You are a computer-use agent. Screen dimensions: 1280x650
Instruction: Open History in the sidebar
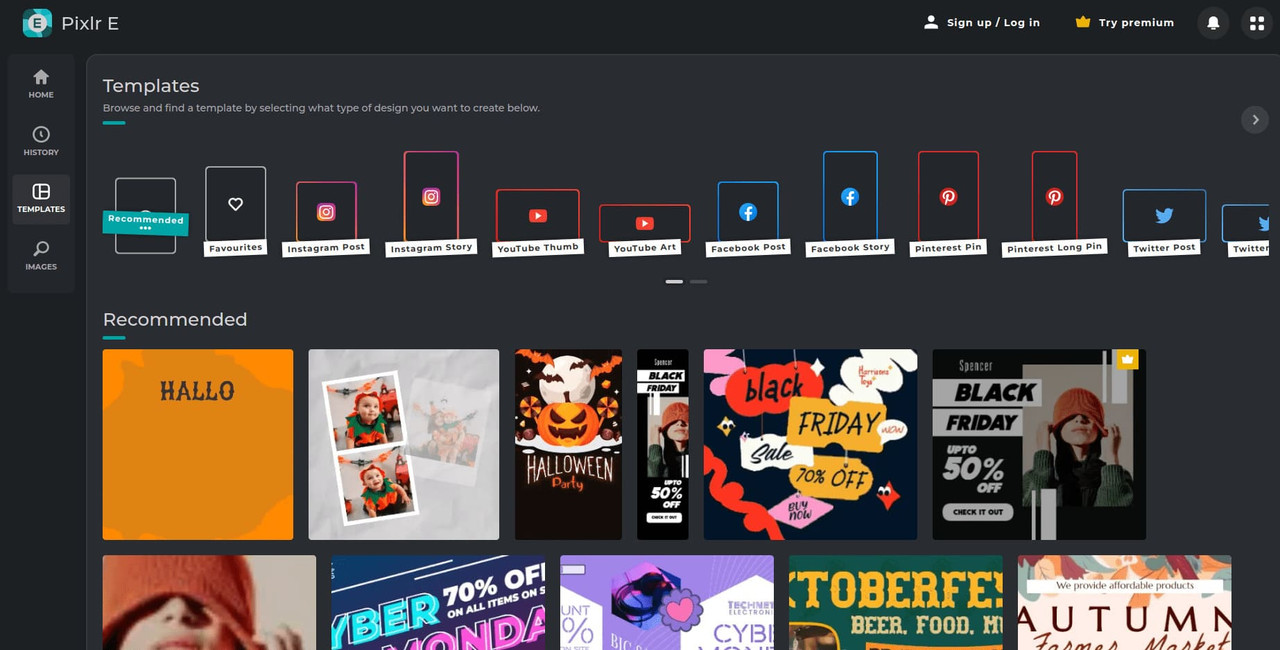pos(41,141)
